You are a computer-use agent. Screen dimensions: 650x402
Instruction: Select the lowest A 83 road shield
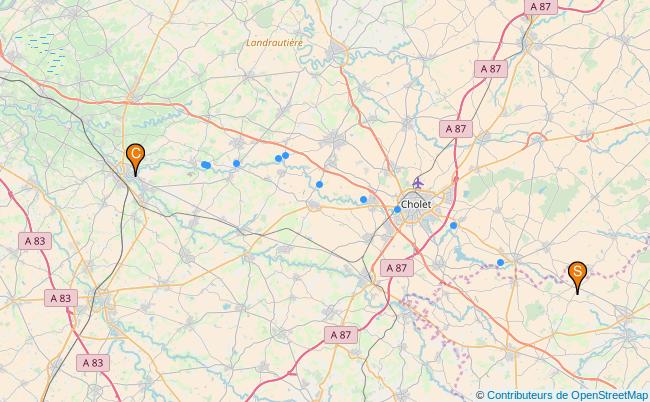pyautogui.click(x=93, y=363)
